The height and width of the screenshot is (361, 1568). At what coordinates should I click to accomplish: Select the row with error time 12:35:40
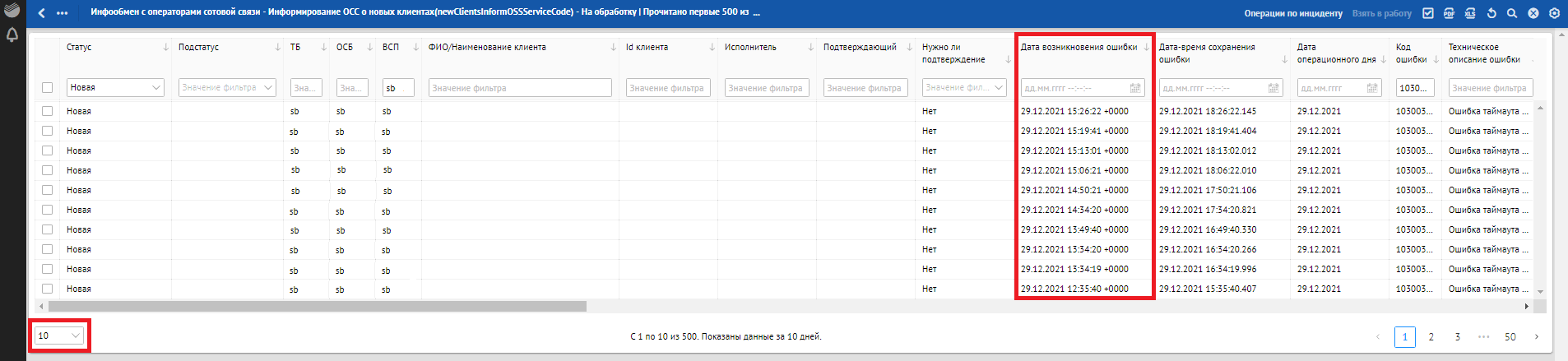(x=47, y=289)
